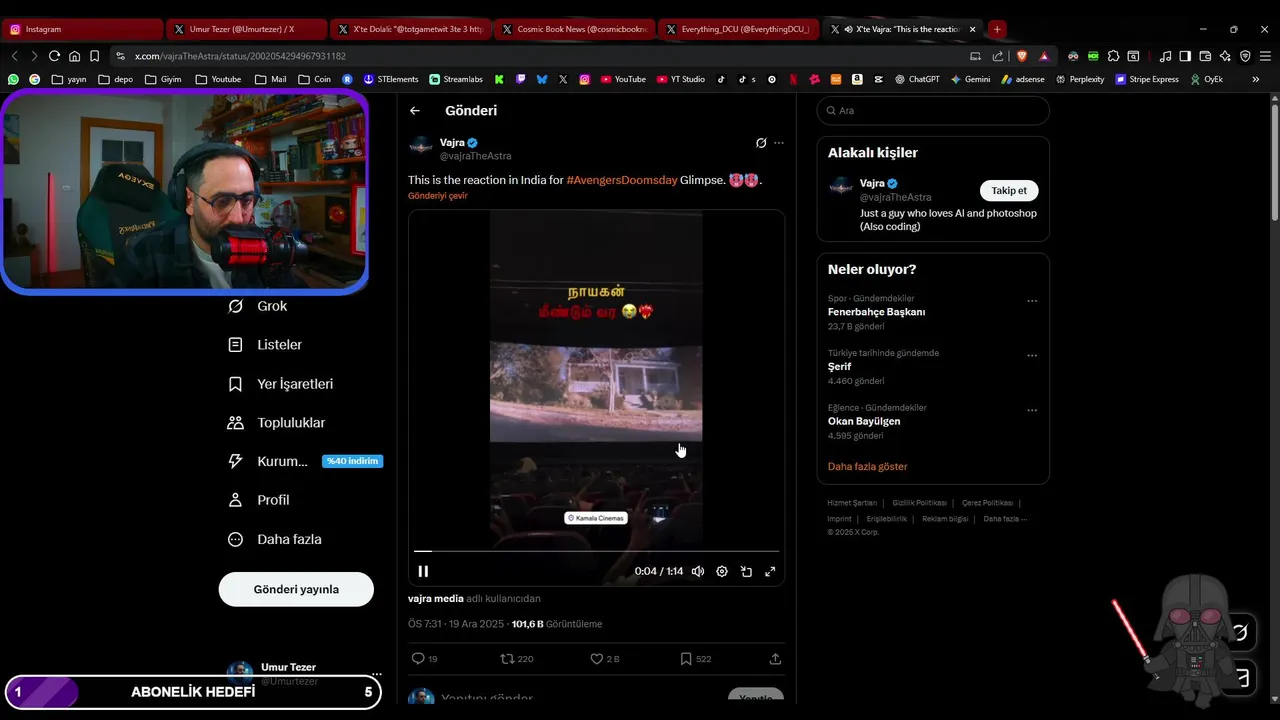Click the Brave Shields lion icon

click(1021, 56)
